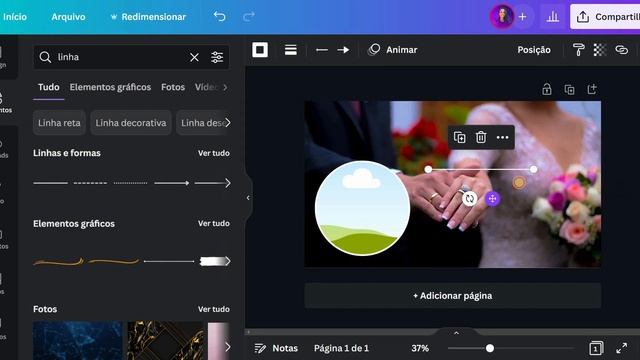This screenshot has height=360, width=640.
Task: Select the black gold marble photo
Action: coord(165,340)
